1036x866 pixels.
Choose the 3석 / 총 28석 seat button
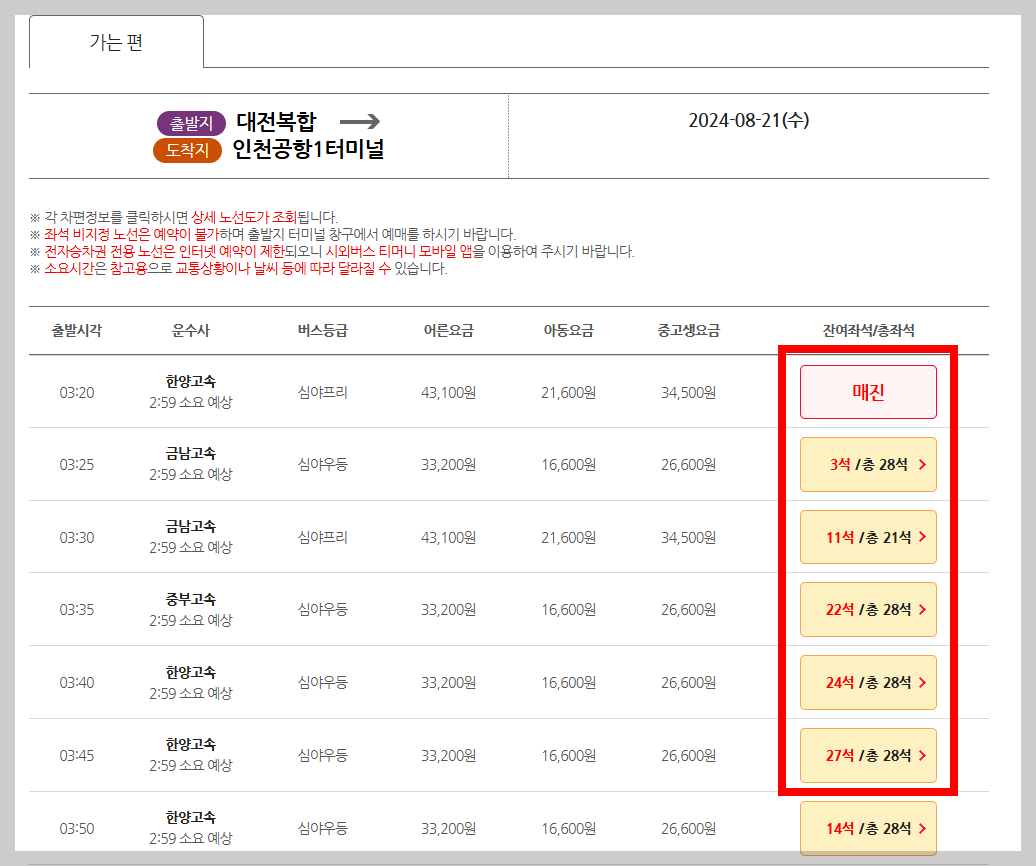coord(868,464)
